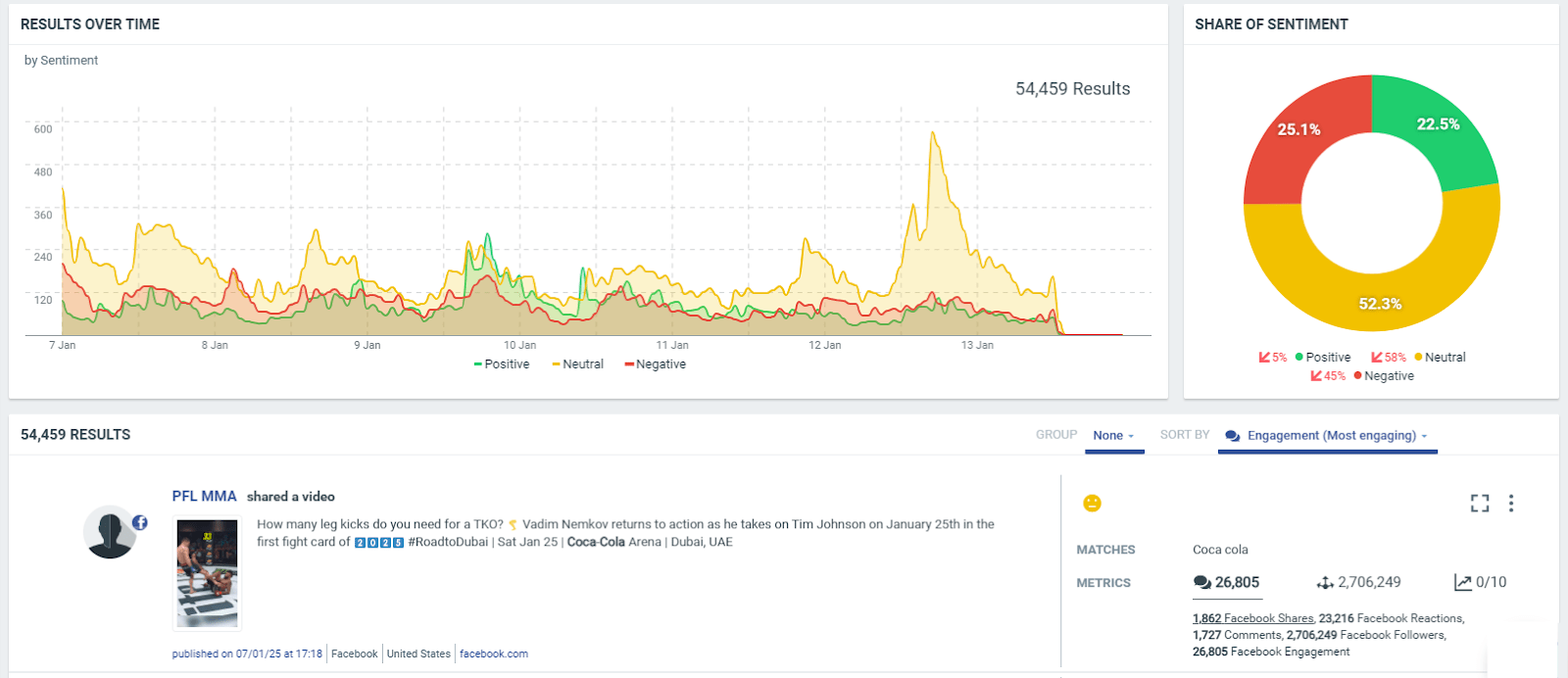The height and width of the screenshot is (678, 1568).
Task: Open the three-dot post options menu
Action: [1511, 504]
